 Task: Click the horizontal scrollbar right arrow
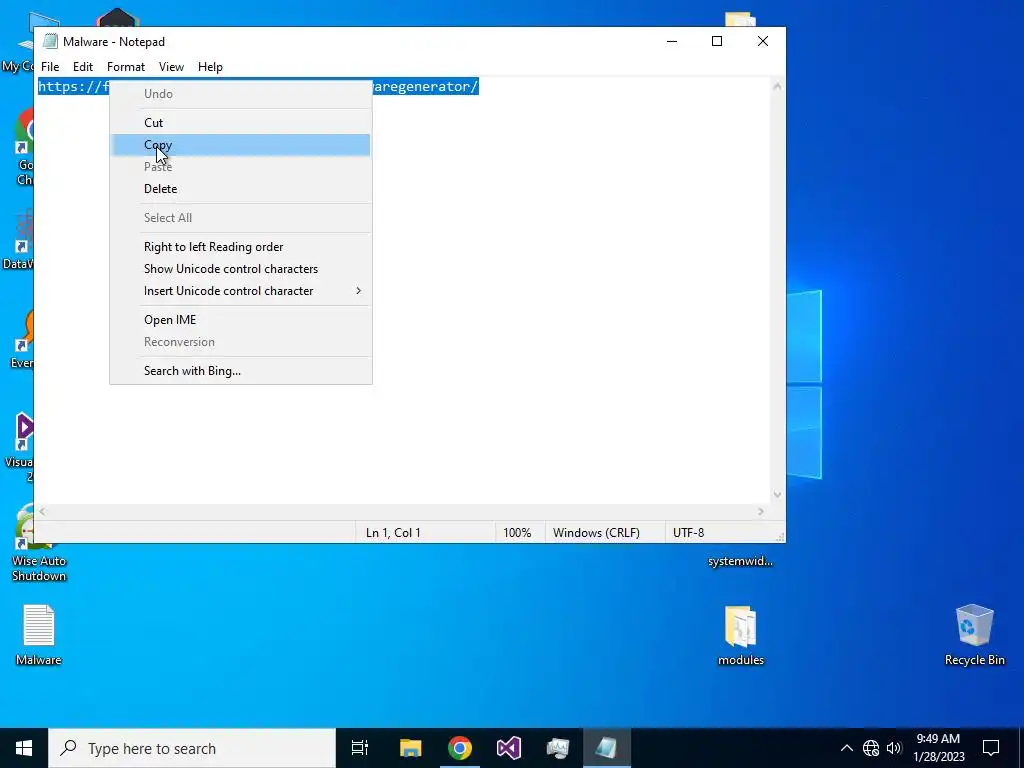(761, 512)
